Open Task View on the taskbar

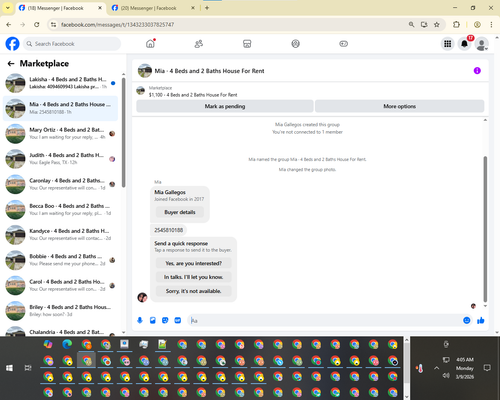coord(28,368)
